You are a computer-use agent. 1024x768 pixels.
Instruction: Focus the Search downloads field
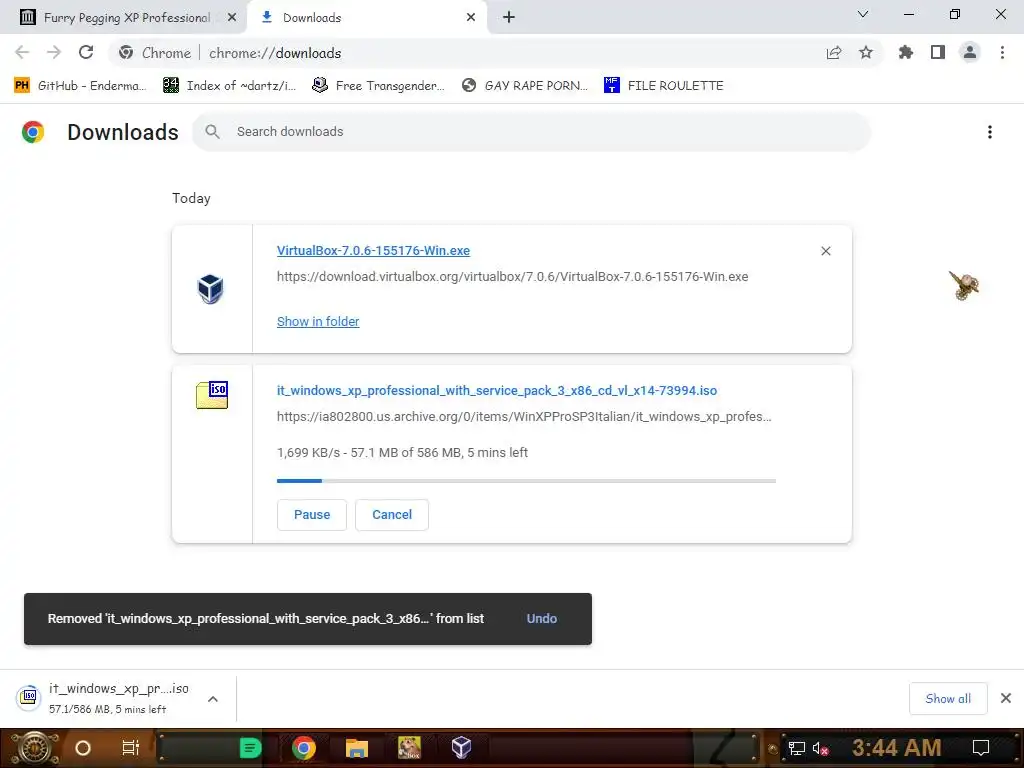tap(531, 132)
